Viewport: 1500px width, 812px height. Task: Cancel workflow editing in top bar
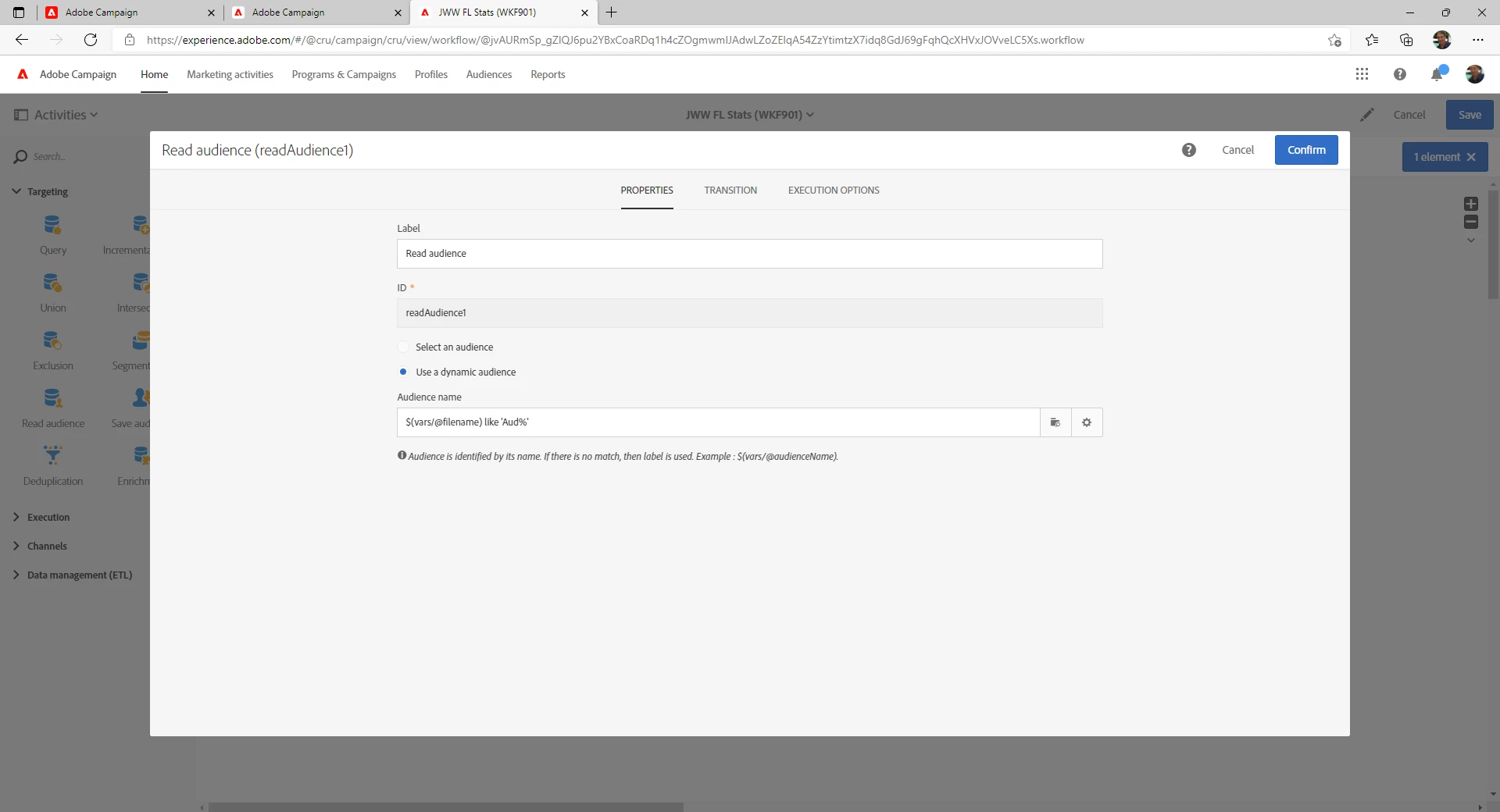[1409, 115]
